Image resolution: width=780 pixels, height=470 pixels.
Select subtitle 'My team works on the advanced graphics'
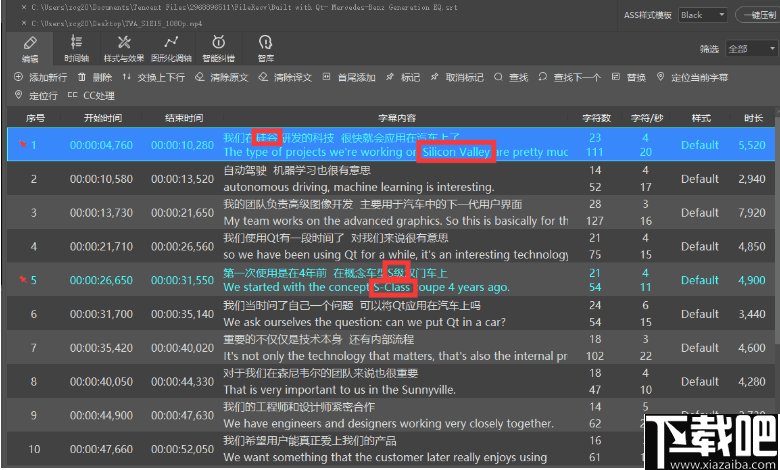click(395, 221)
